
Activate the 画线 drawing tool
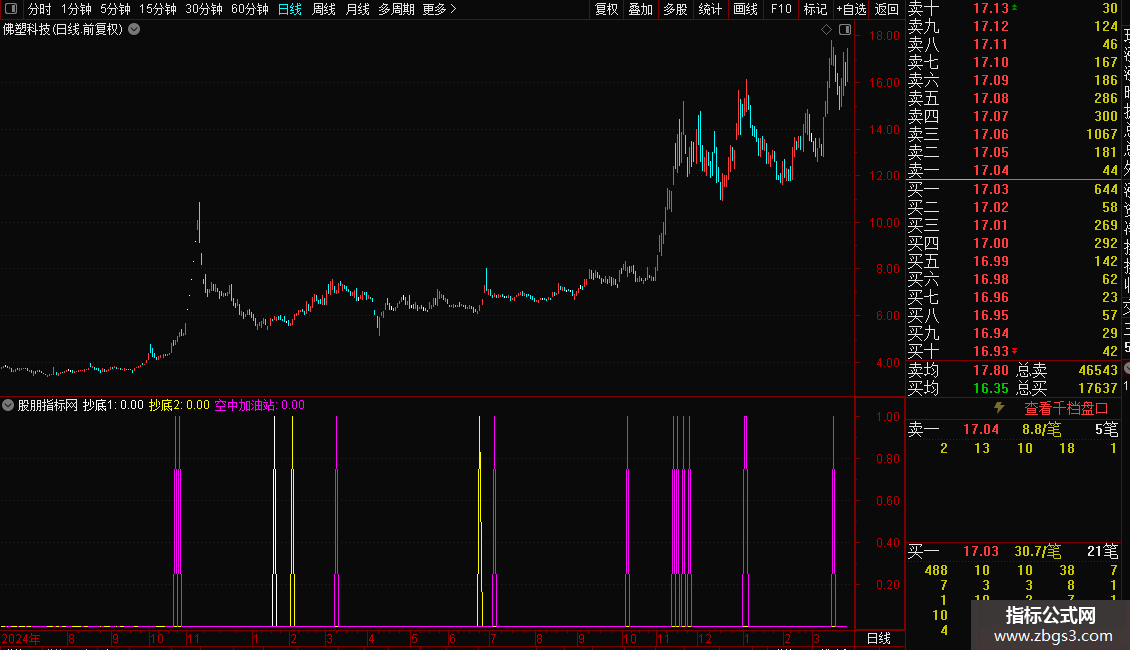pyautogui.click(x=745, y=9)
